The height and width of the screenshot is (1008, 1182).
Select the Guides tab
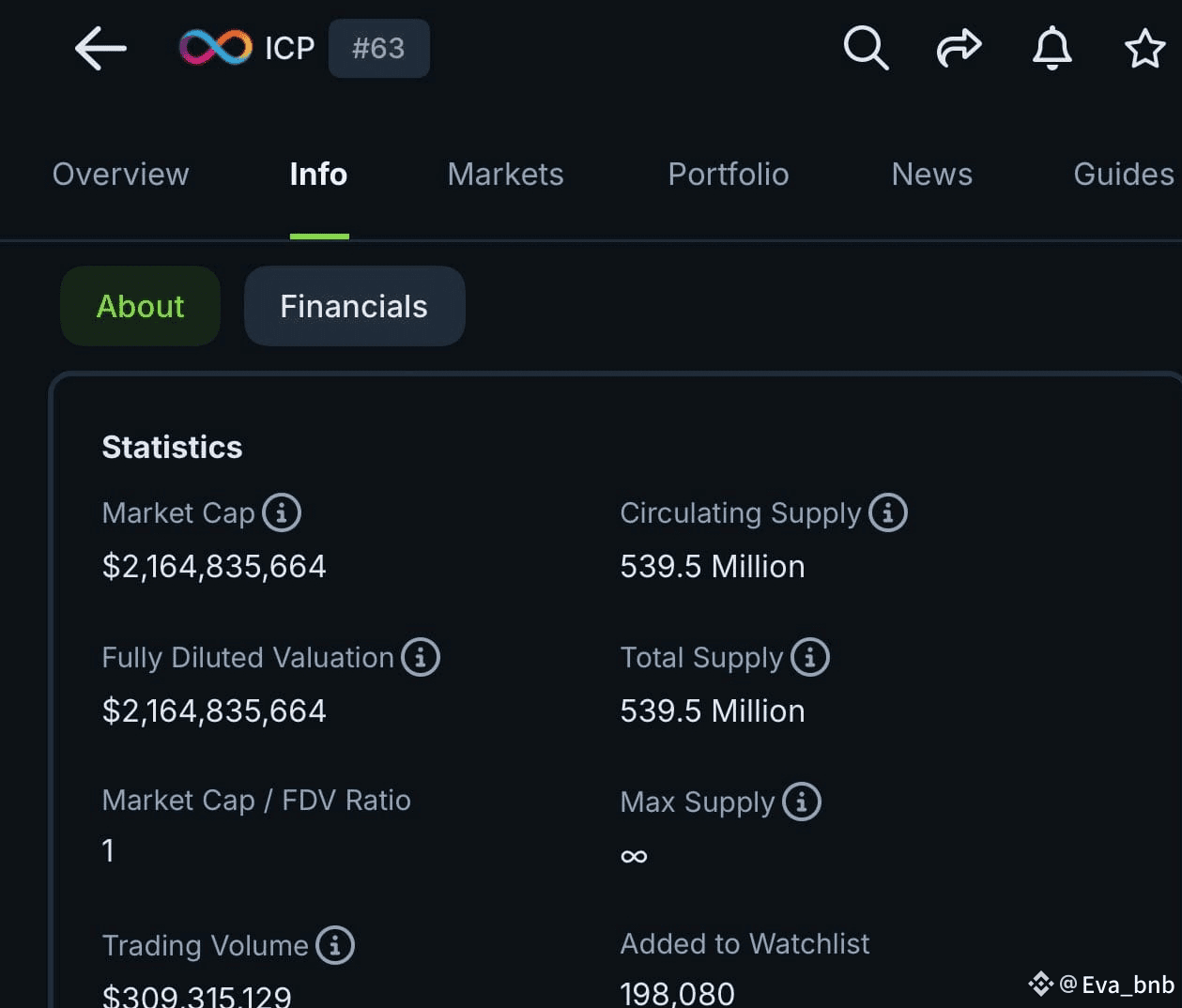1124,174
